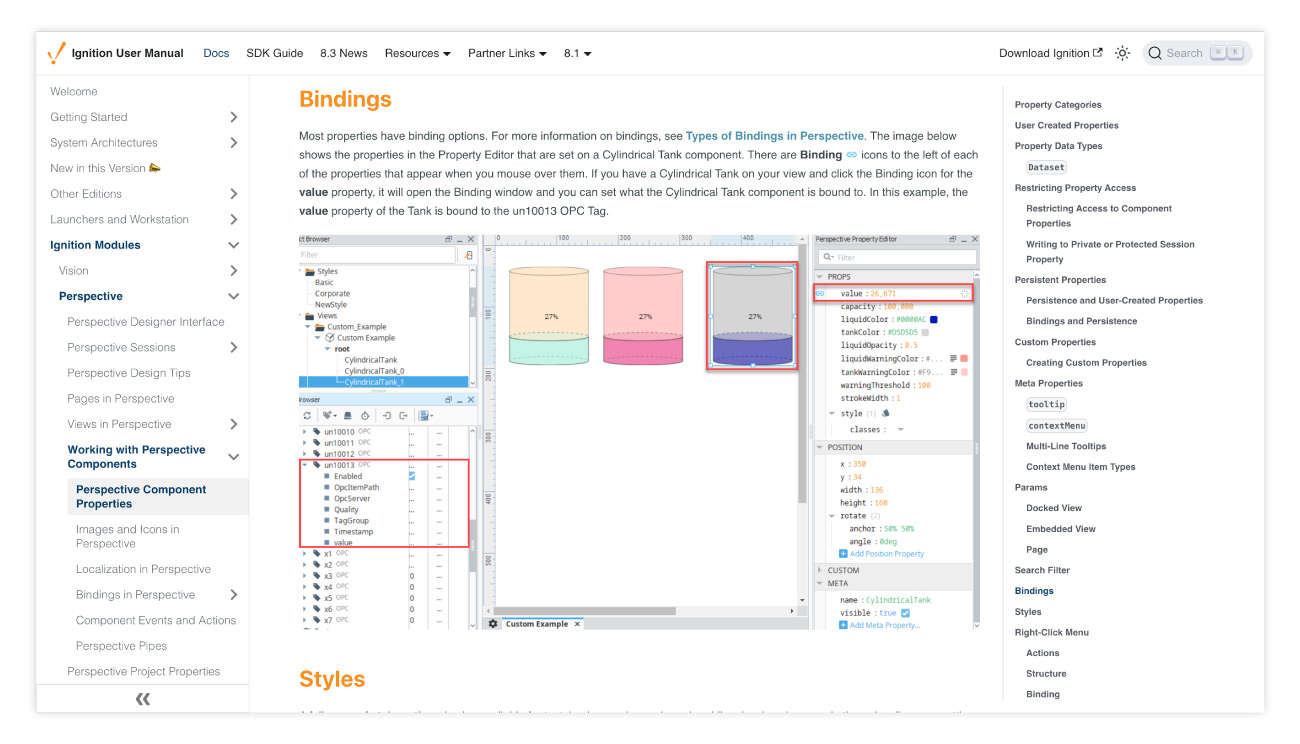Image resolution: width=1300 pixels, height=744 pixels.
Task: Go to Perspective Pipes in the sidebar
Action: coord(122,646)
